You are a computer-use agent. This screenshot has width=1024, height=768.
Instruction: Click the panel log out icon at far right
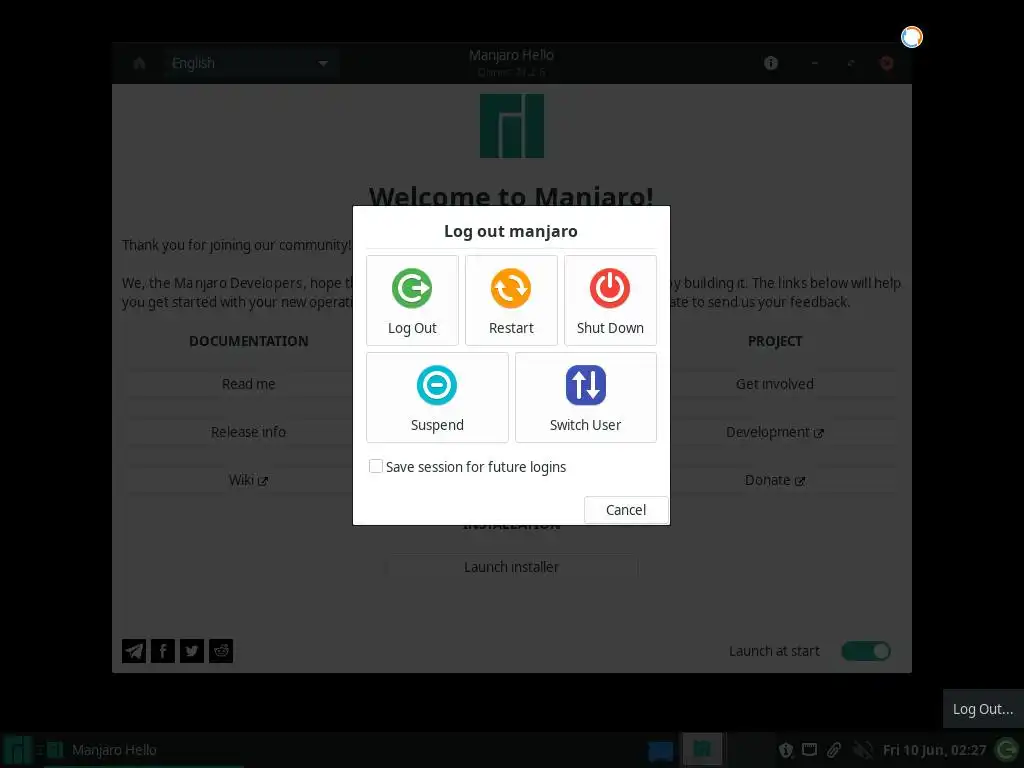point(1006,750)
